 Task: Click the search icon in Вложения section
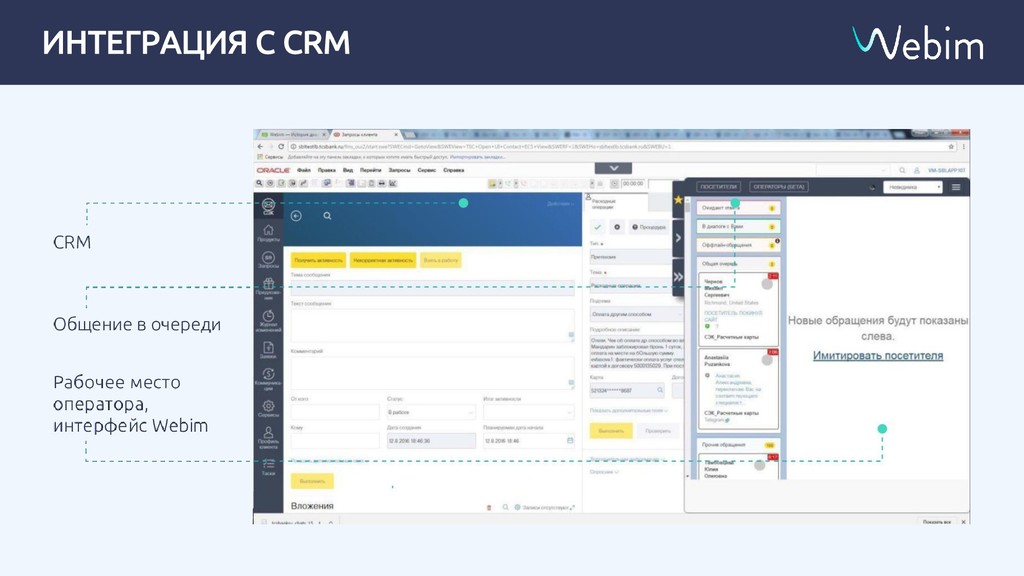click(x=505, y=507)
